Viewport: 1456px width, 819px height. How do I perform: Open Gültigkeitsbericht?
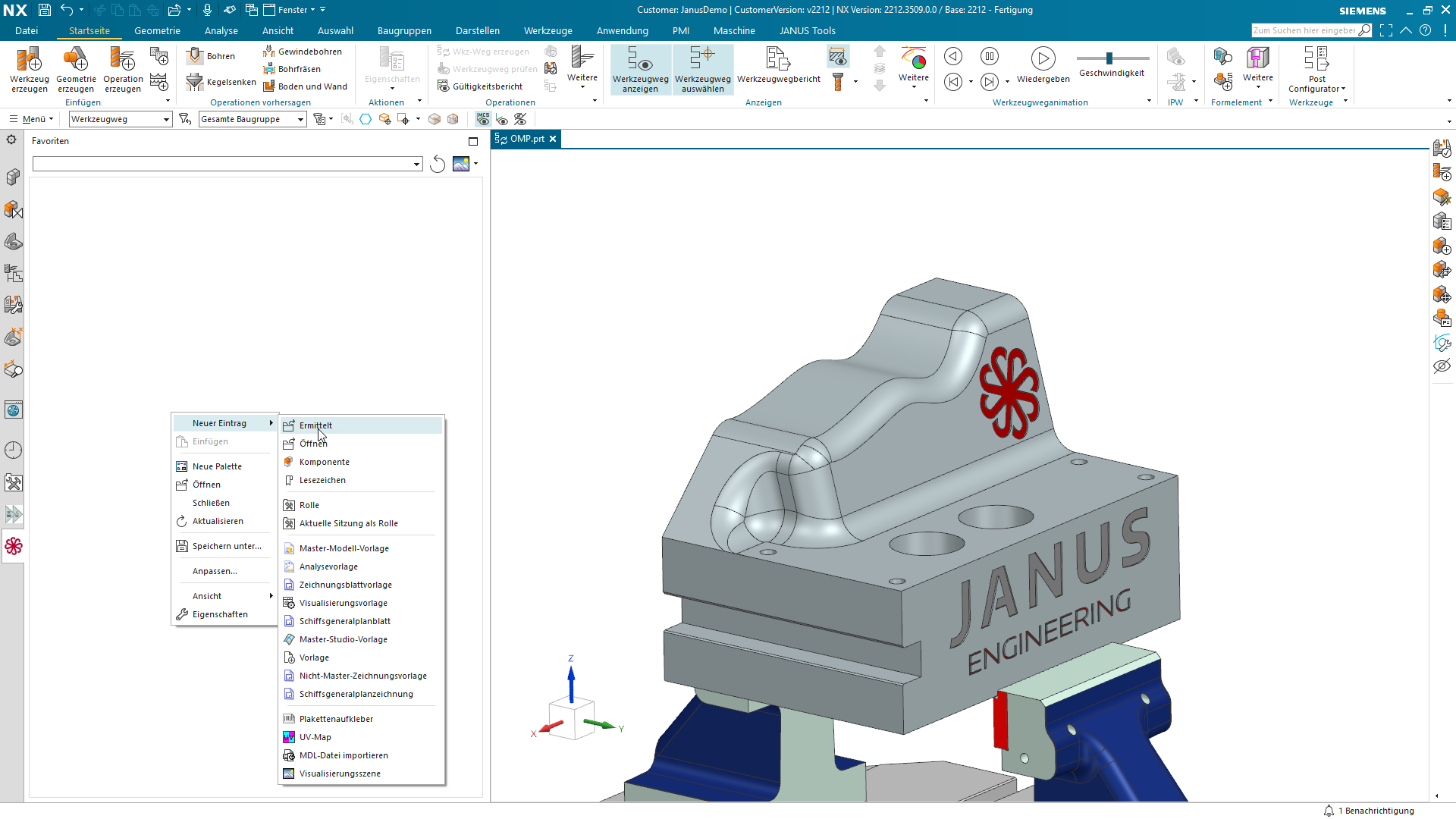[x=480, y=86]
